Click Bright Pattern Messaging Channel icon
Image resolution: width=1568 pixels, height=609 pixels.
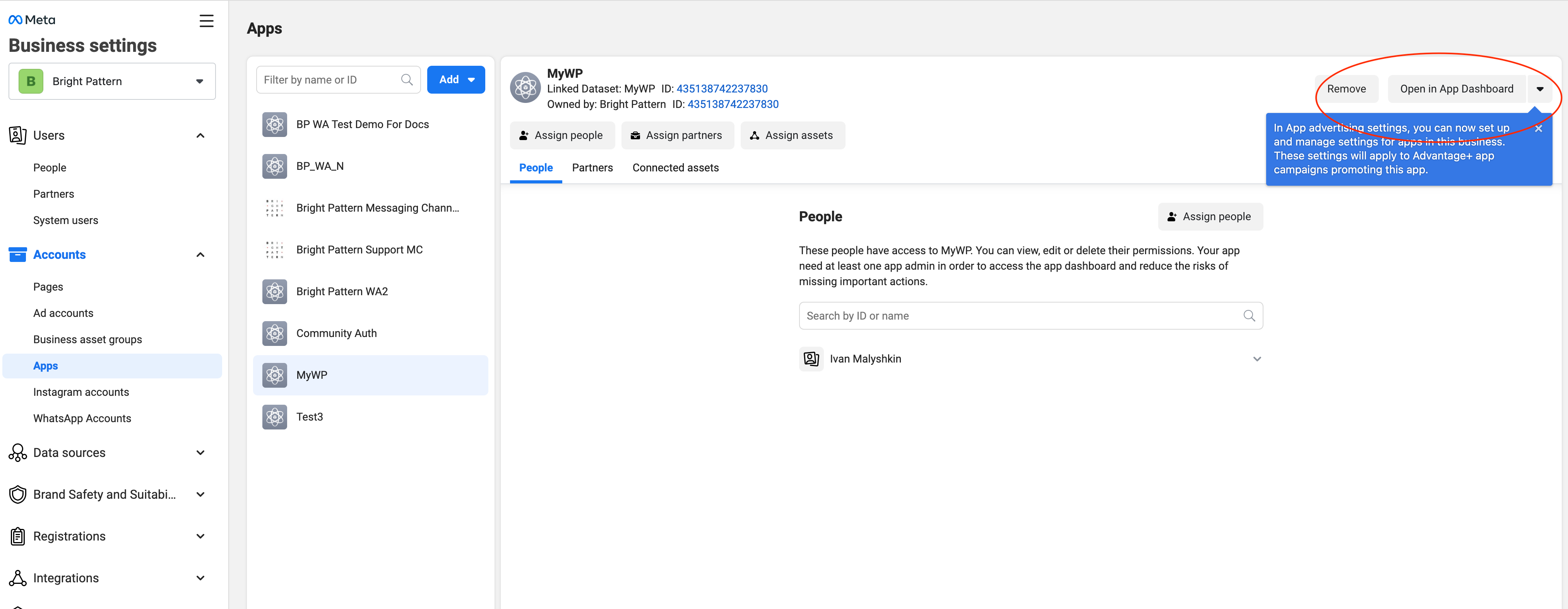[274, 208]
